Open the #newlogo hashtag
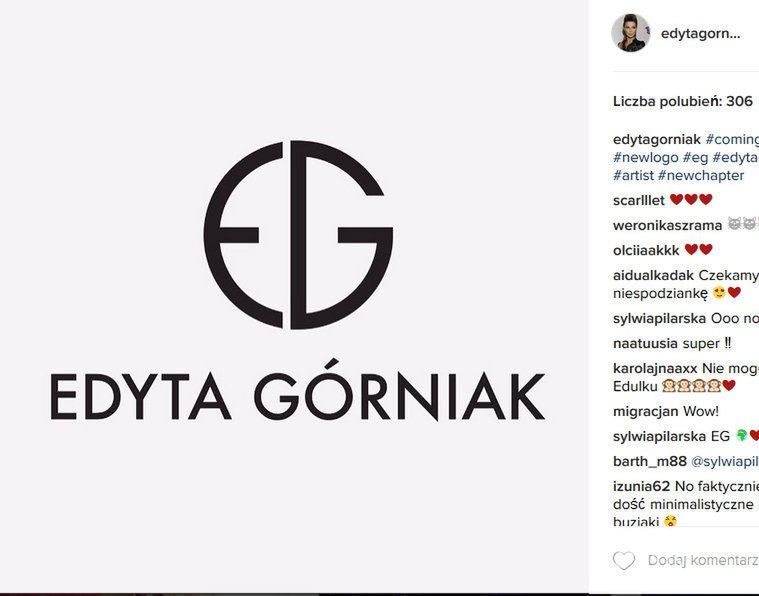759x596 pixels. pyautogui.click(x=646, y=157)
